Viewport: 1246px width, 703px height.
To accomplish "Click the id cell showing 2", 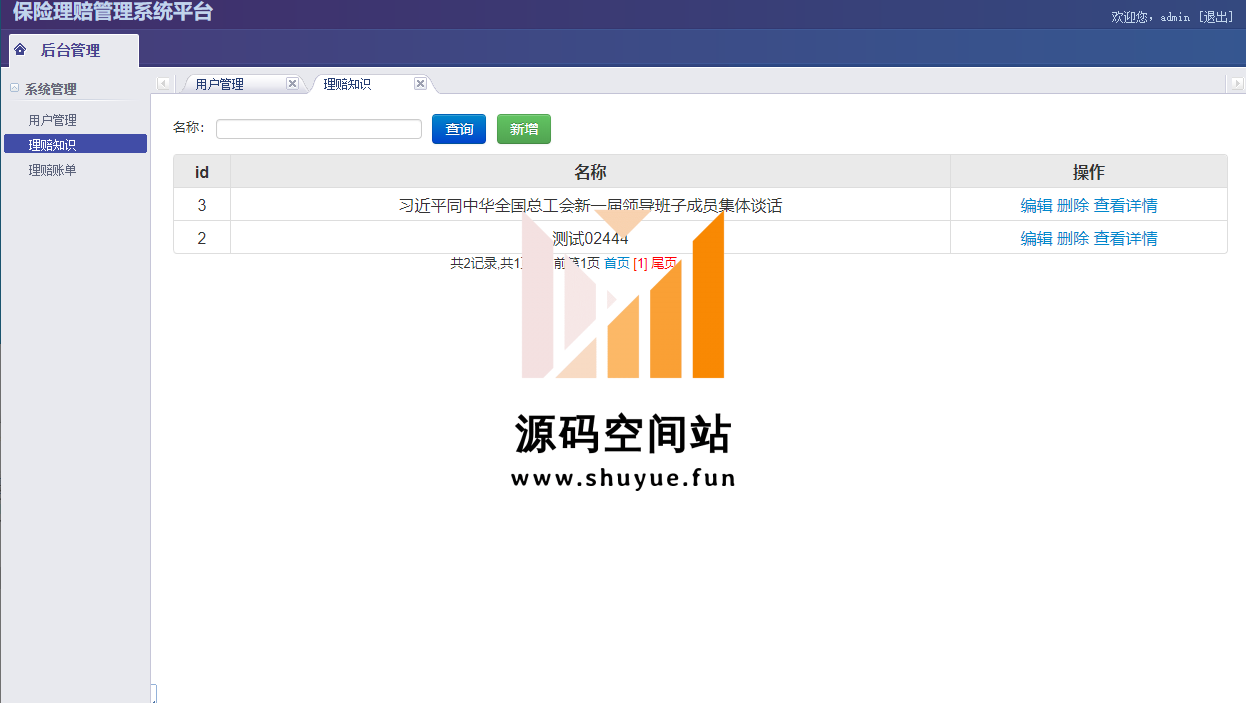I will [x=202, y=238].
